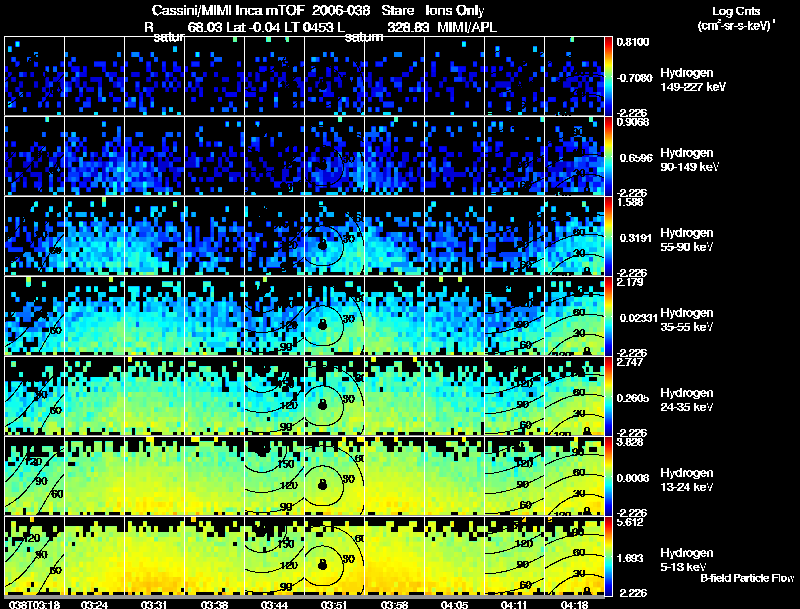Click Saturn marker in 55-90 keV panel at 03:51
Image resolution: width=800 pixels, height=609 pixels.
pos(322,244)
